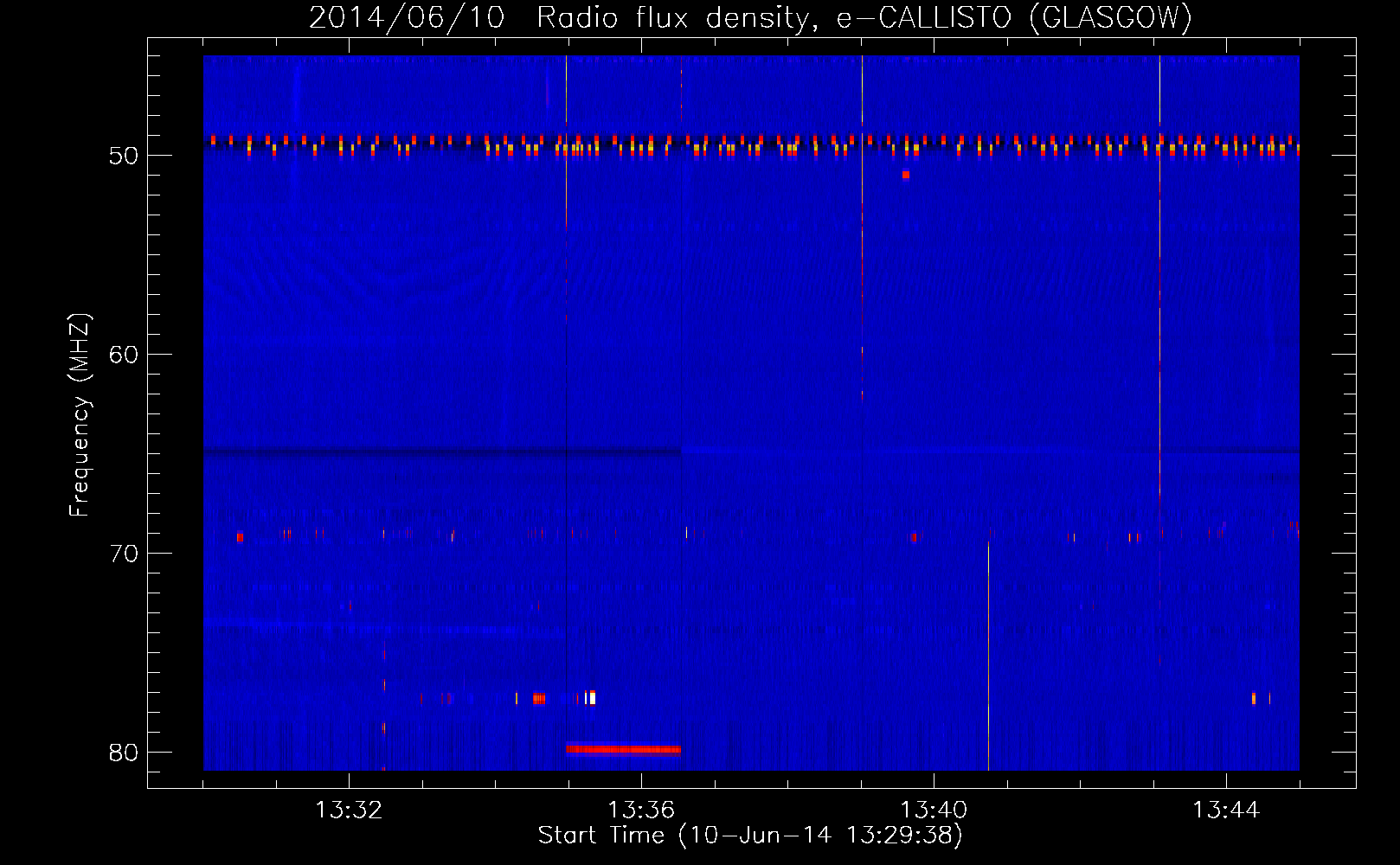Viewport: 1400px width, 865px height.
Task: Select the 80 frequency tick label
Action: 125,753
